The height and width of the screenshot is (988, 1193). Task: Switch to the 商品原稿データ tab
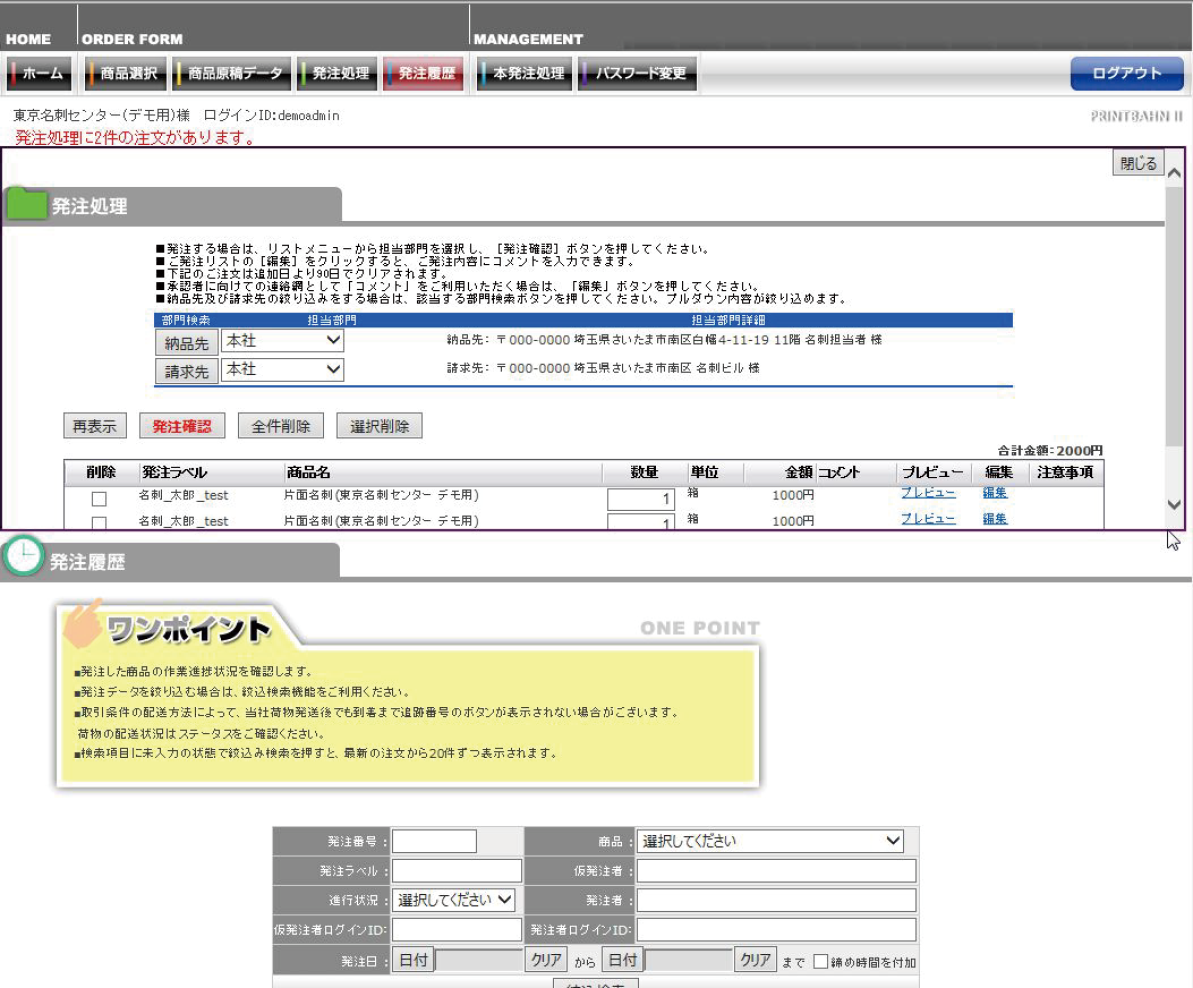233,73
